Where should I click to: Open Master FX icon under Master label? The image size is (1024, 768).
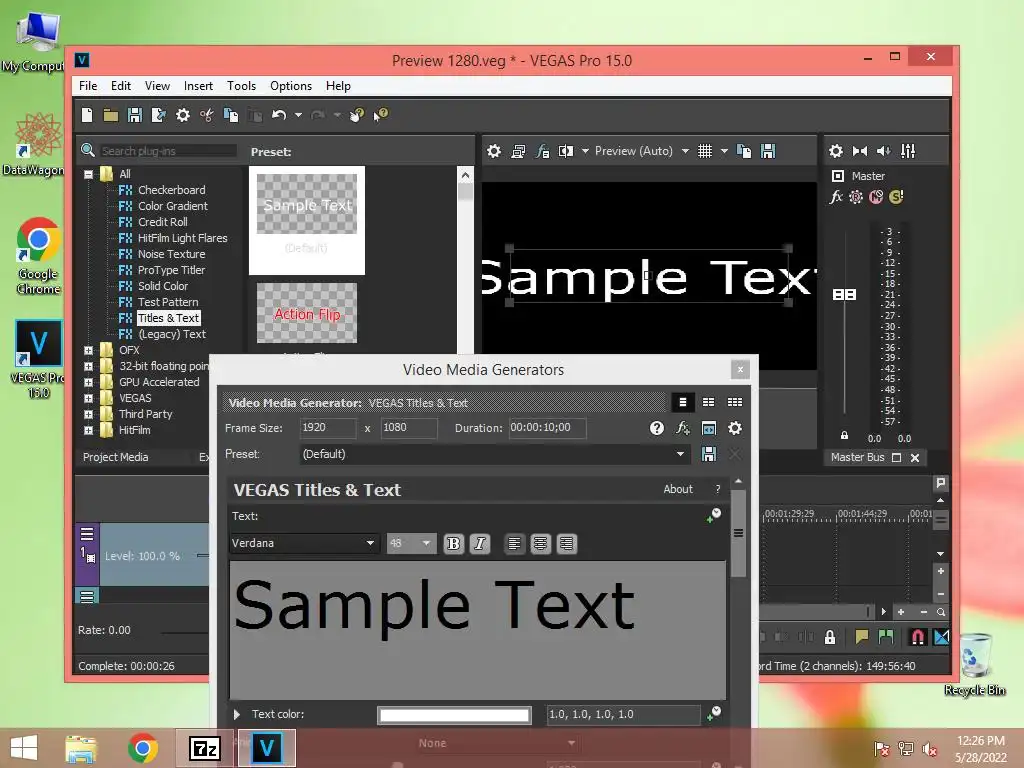pyautogui.click(x=836, y=197)
